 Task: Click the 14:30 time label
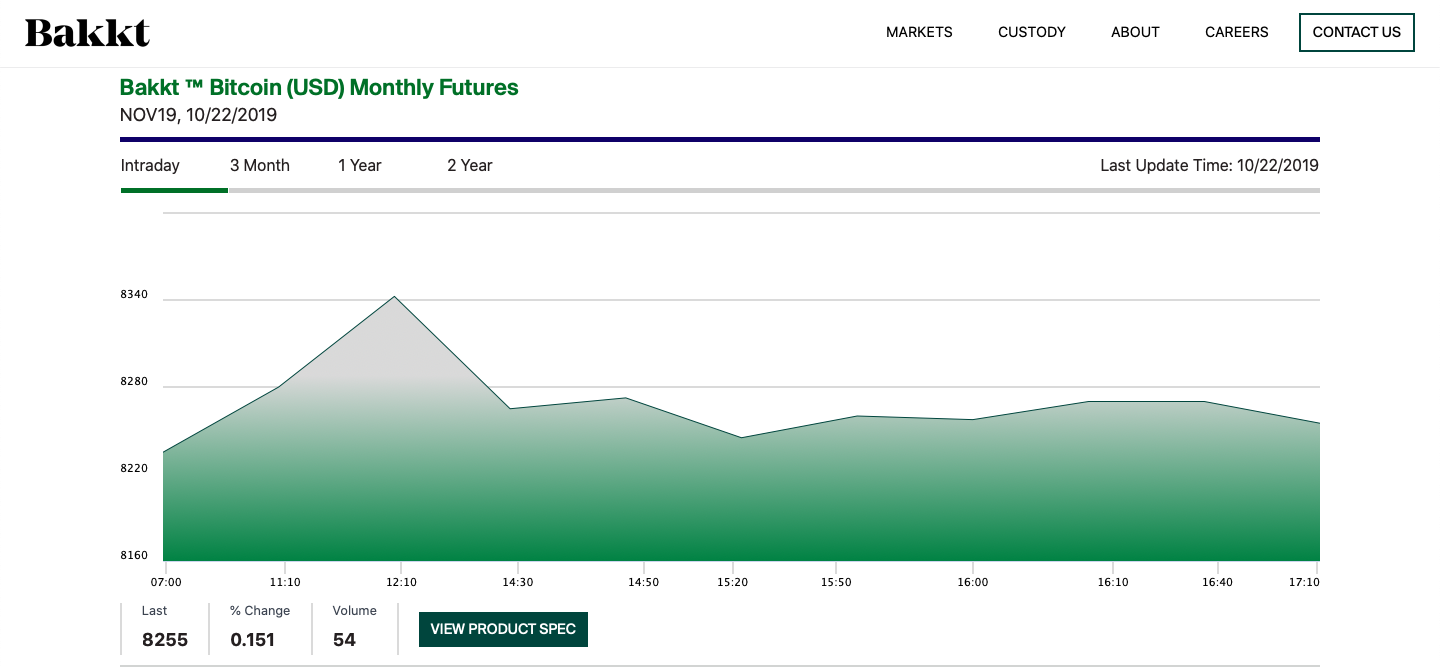(517, 582)
